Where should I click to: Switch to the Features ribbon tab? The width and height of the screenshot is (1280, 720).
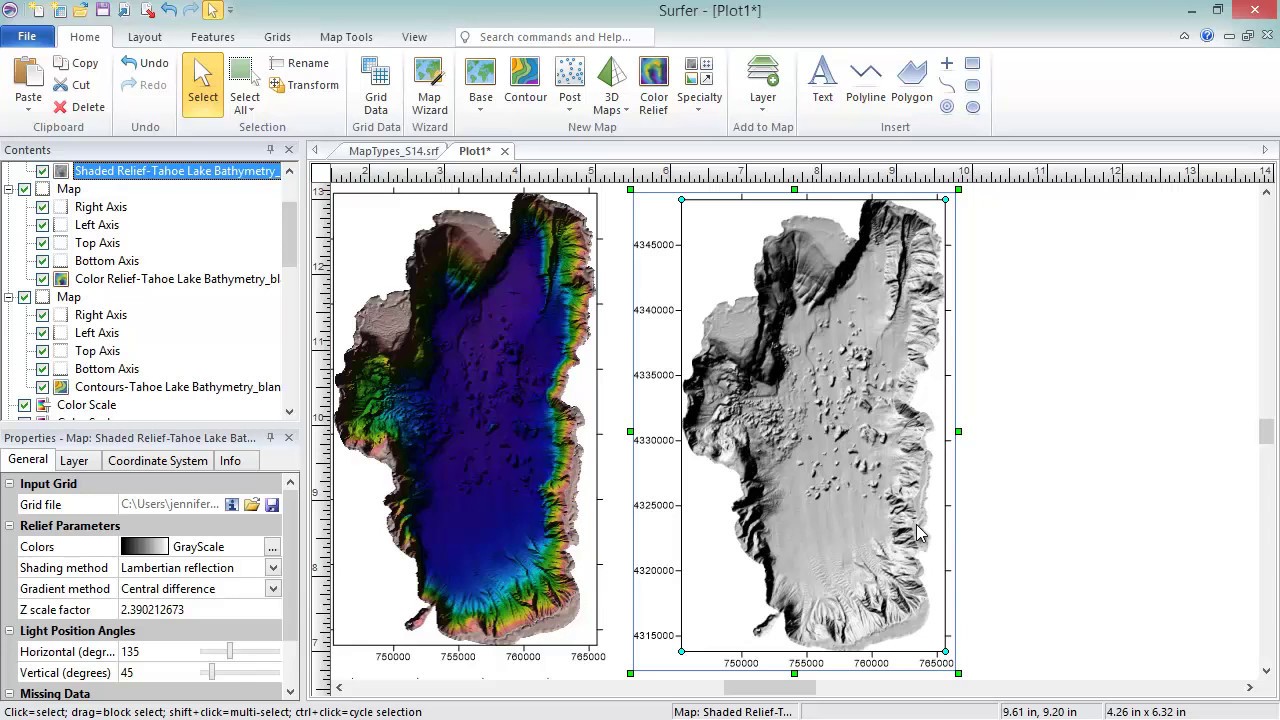coord(213,37)
